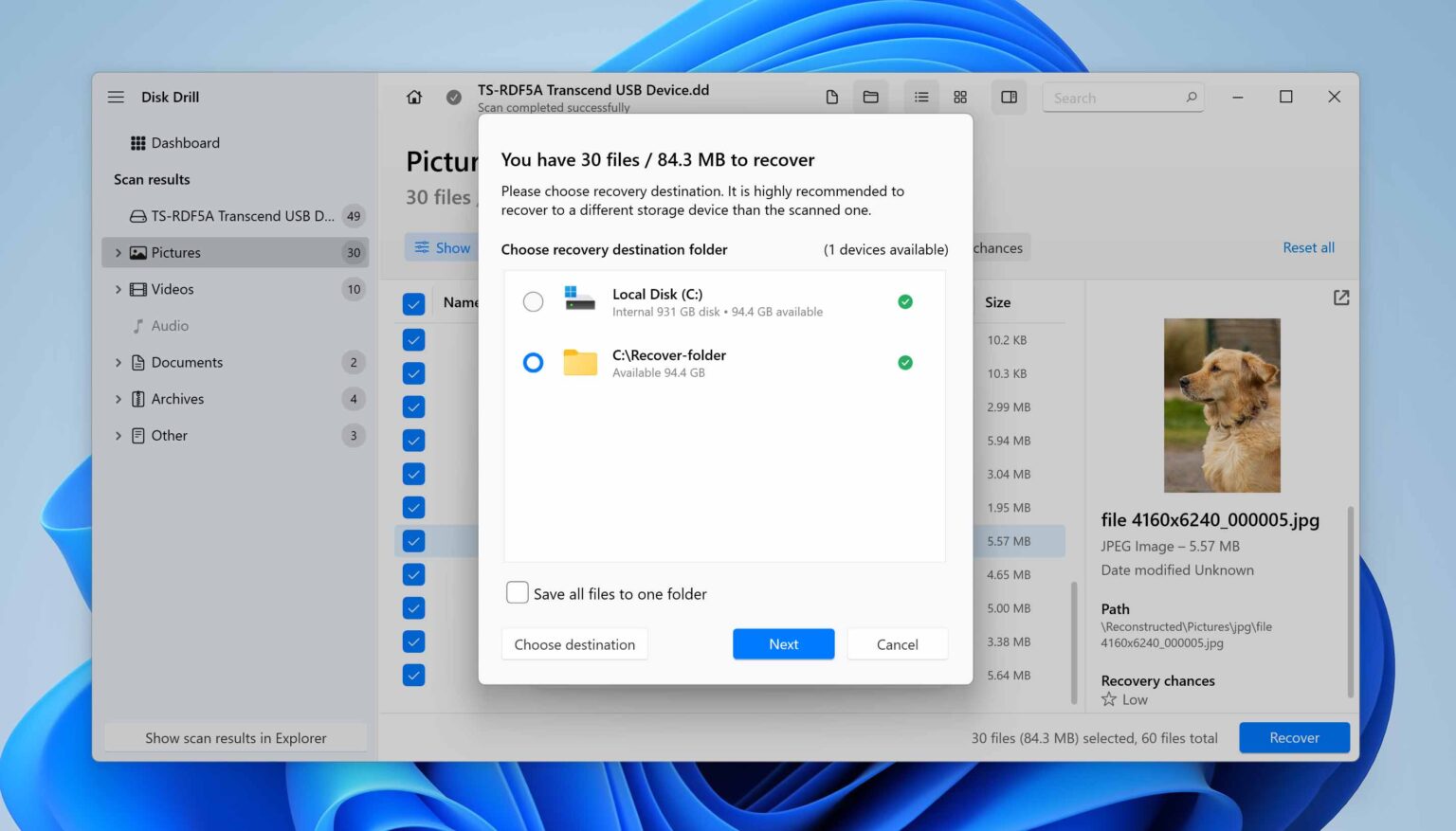
Task: Enable Save all files to one folder
Action: point(518,593)
